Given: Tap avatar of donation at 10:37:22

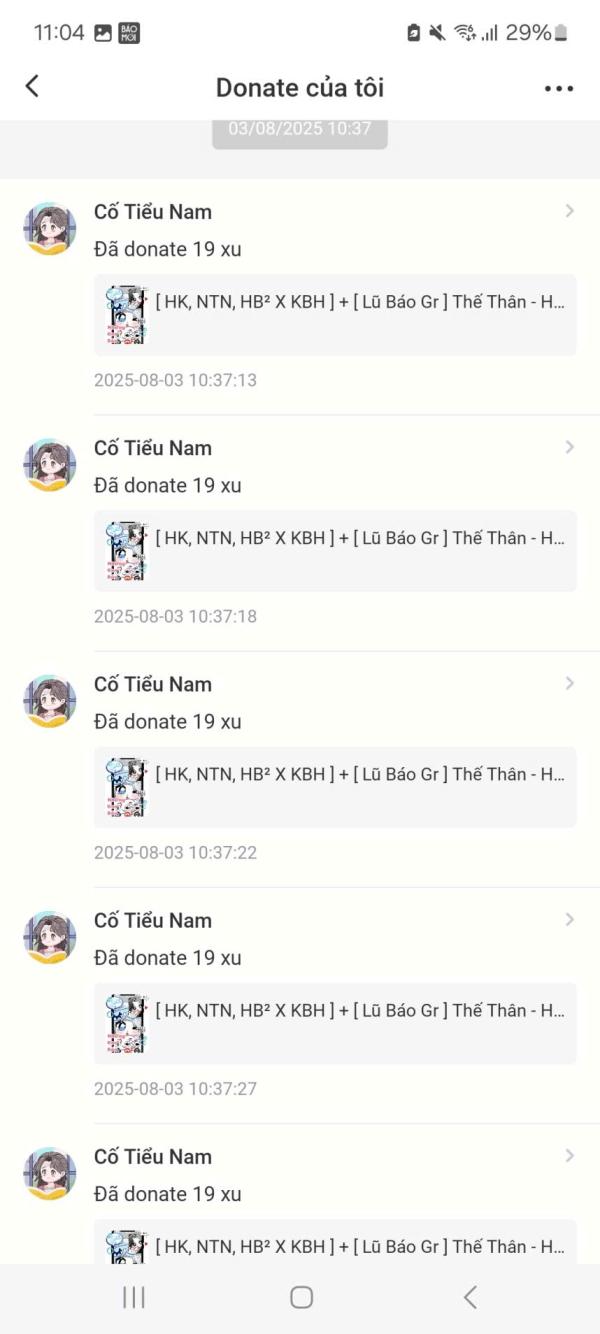Looking at the screenshot, I should coord(50,701).
